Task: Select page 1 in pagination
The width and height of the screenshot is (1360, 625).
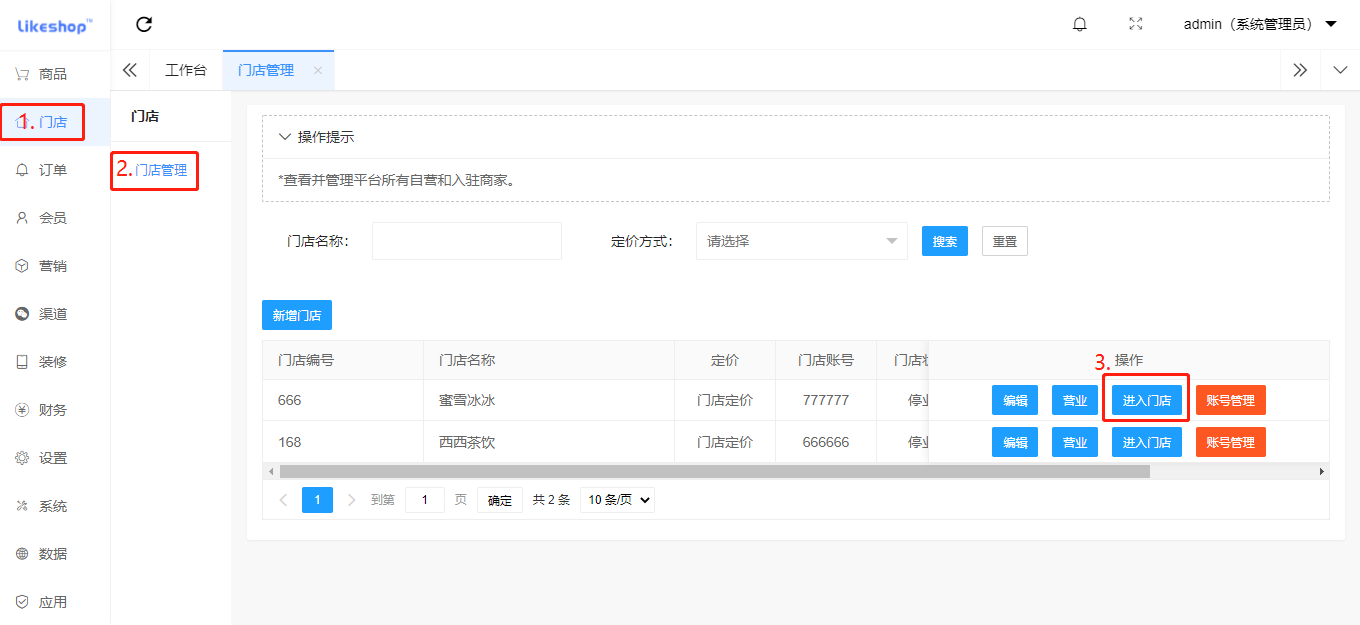Action: click(x=317, y=500)
